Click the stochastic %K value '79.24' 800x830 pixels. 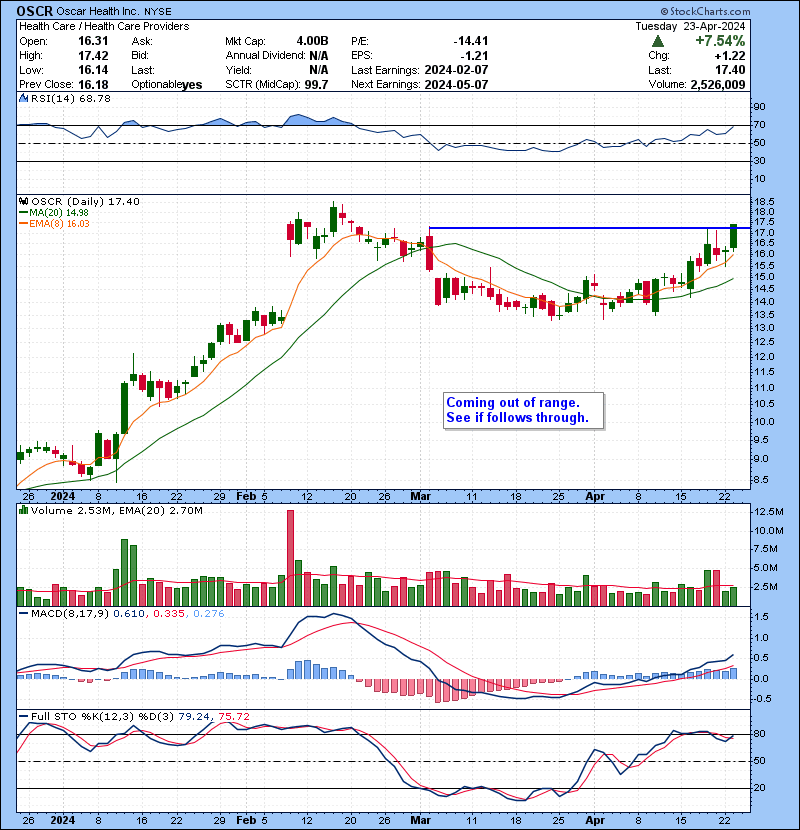[194, 717]
